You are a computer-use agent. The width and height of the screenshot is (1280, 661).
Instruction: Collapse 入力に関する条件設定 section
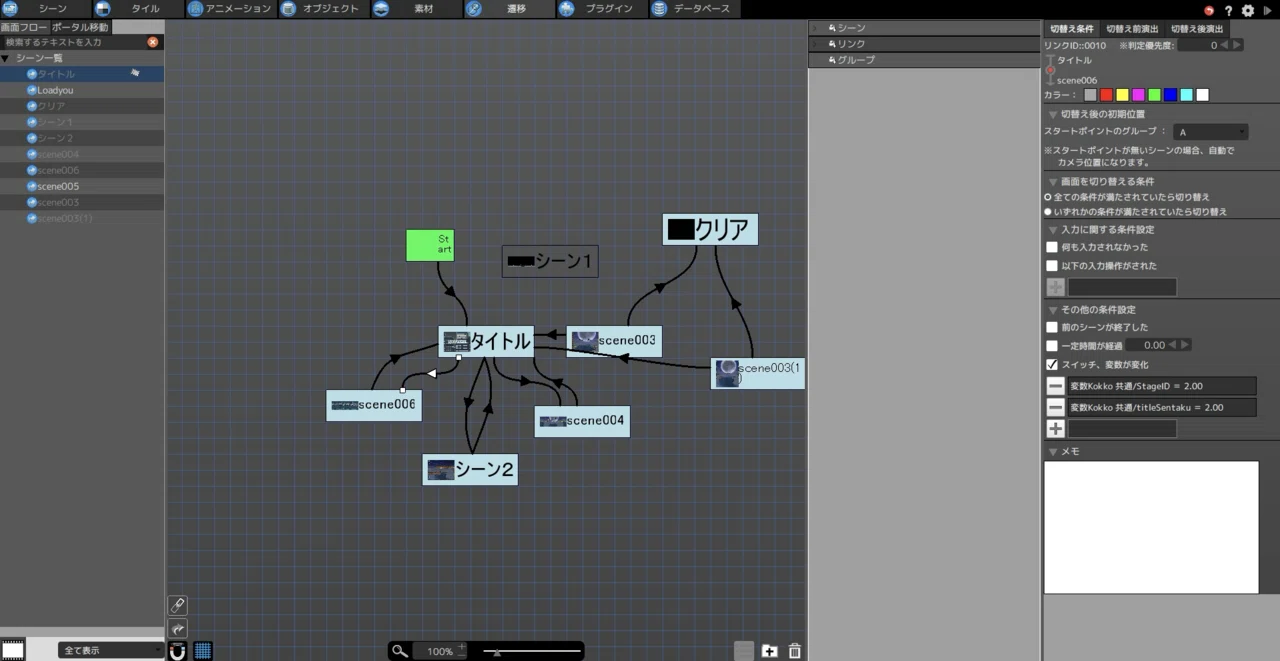1053,230
